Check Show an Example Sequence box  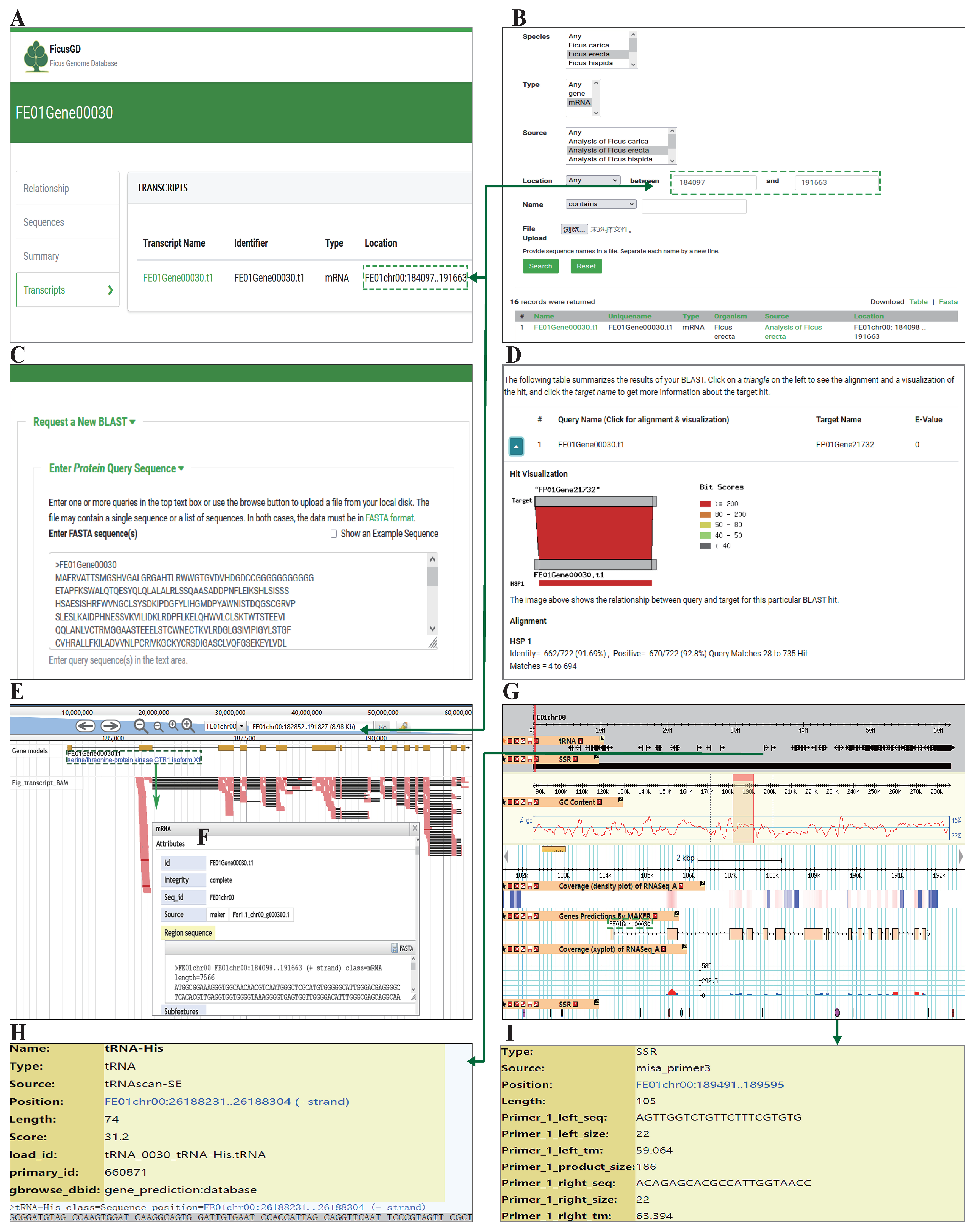pyautogui.click(x=333, y=534)
